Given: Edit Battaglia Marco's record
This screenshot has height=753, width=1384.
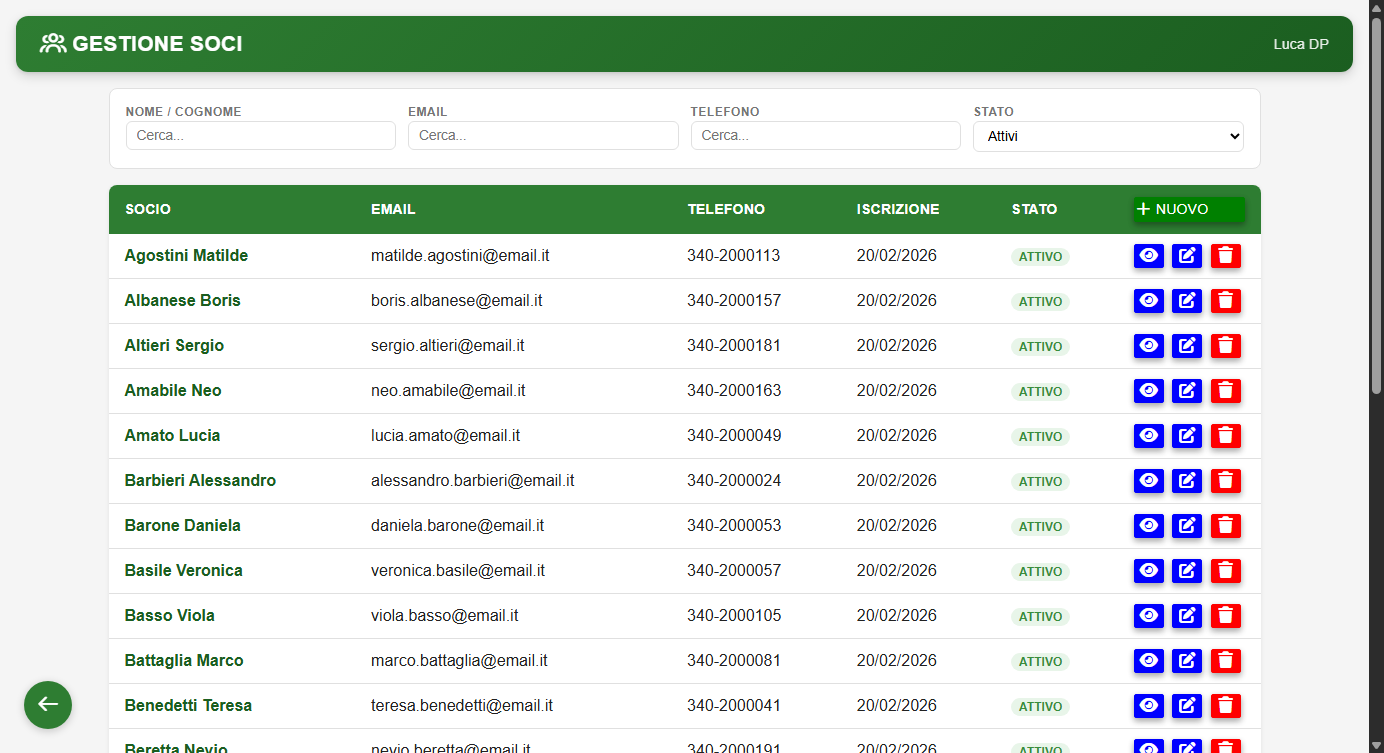Looking at the screenshot, I should pyautogui.click(x=1187, y=661).
